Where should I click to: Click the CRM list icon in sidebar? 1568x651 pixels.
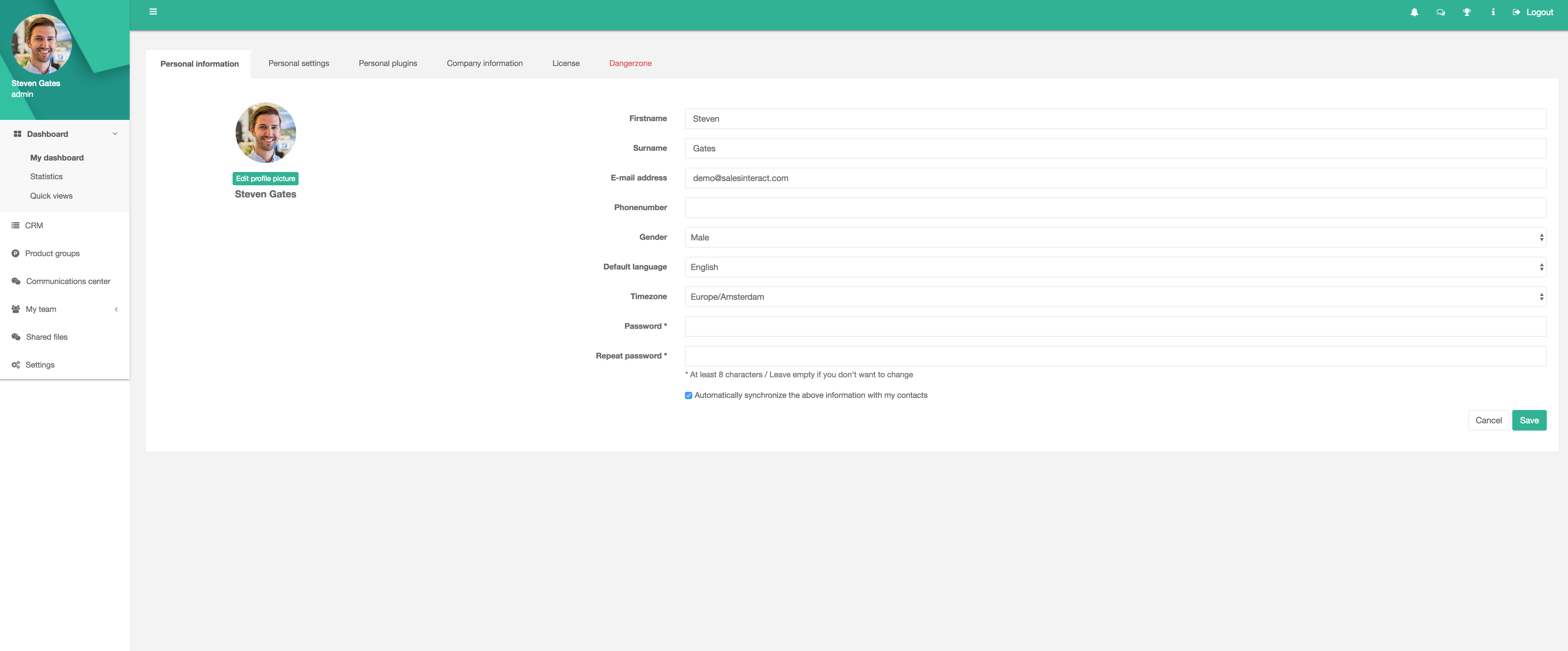[x=15, y=225]
